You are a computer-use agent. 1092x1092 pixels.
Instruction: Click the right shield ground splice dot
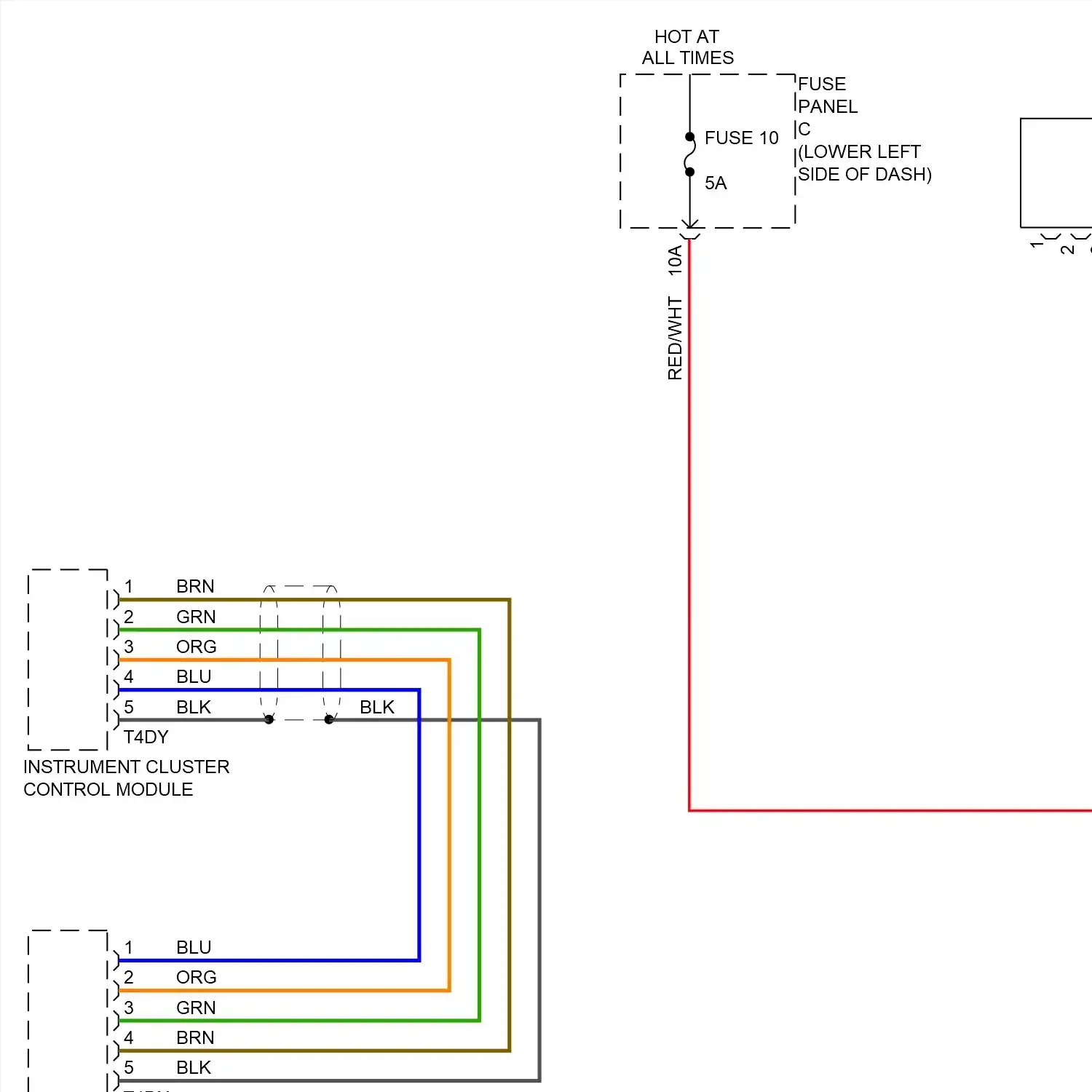329,719
